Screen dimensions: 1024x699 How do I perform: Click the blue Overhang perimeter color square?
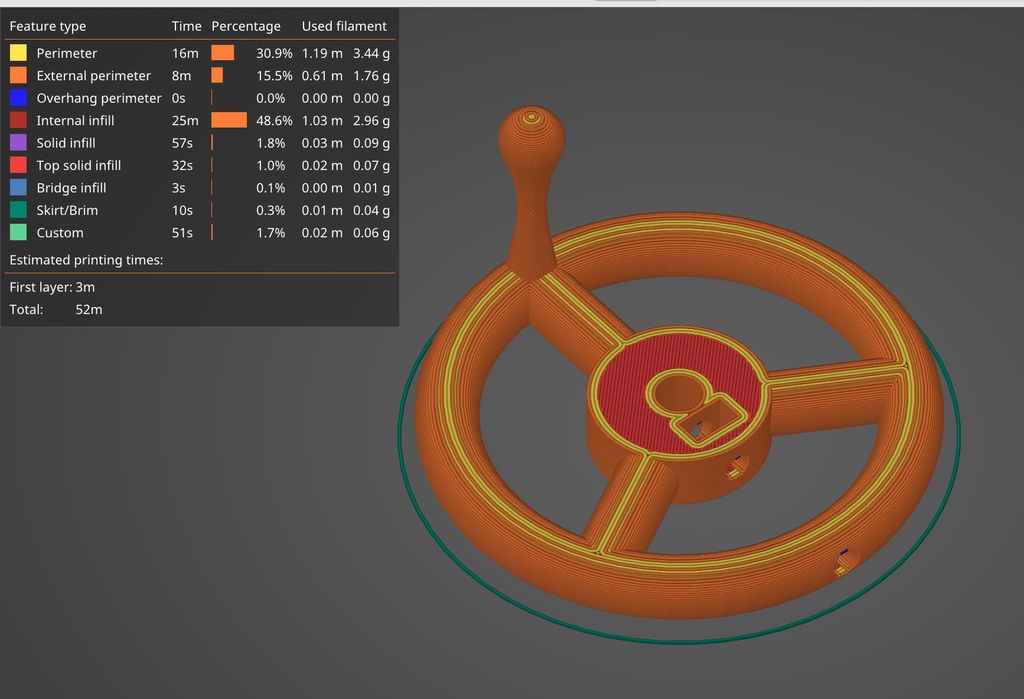click(x=16, y=98)
